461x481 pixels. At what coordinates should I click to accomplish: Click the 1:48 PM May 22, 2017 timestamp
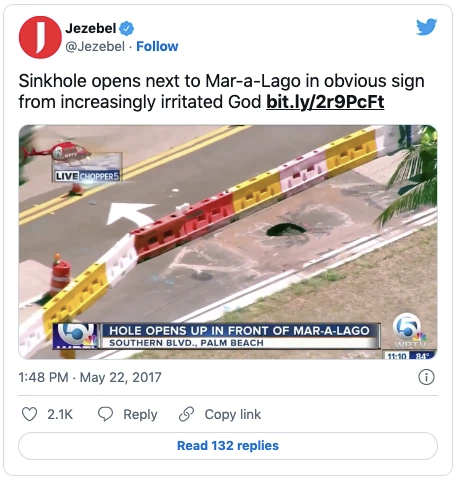tap(90, 377)
